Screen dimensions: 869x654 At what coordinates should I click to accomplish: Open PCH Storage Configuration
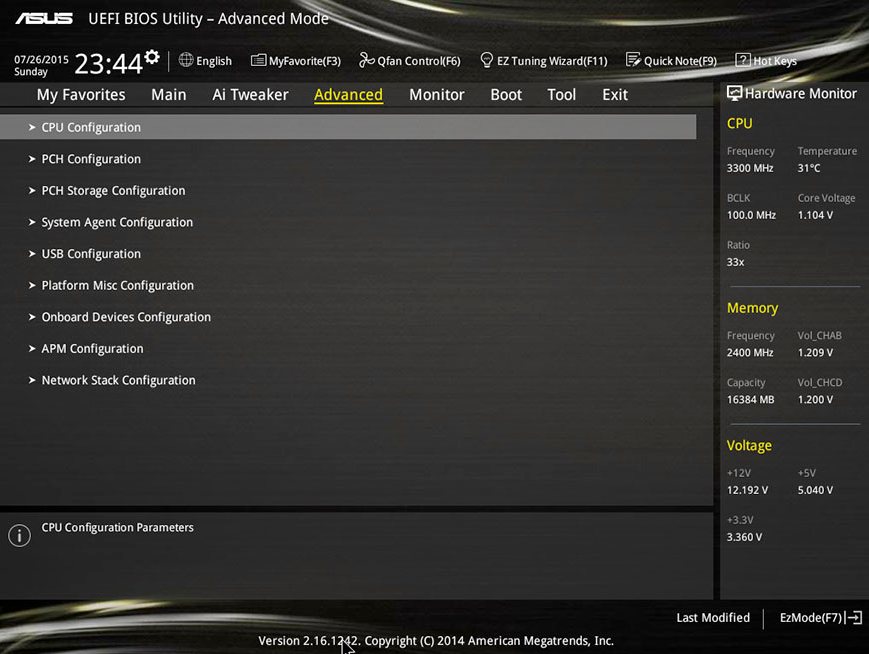113,190
